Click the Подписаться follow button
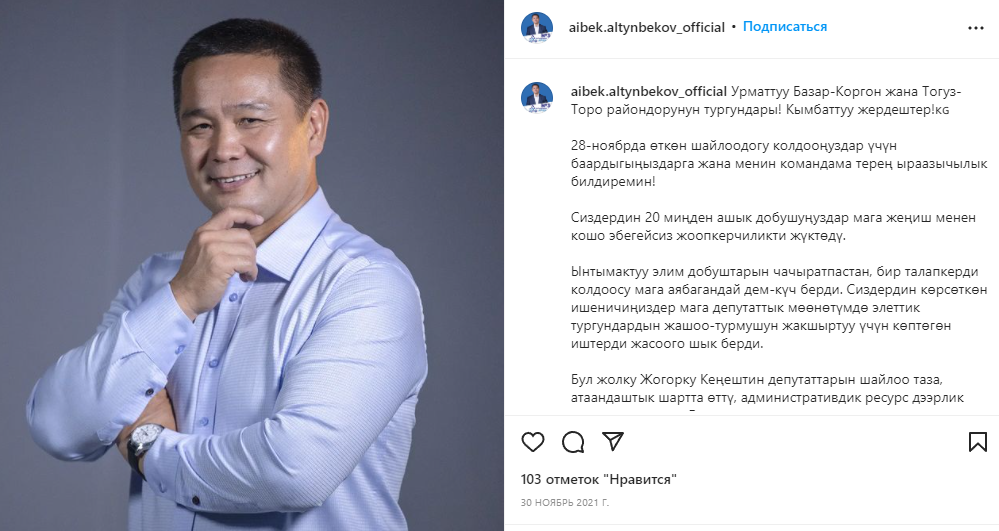Viewport: 999px width, 531px height. pyautogui.click(x=784, y=27)
